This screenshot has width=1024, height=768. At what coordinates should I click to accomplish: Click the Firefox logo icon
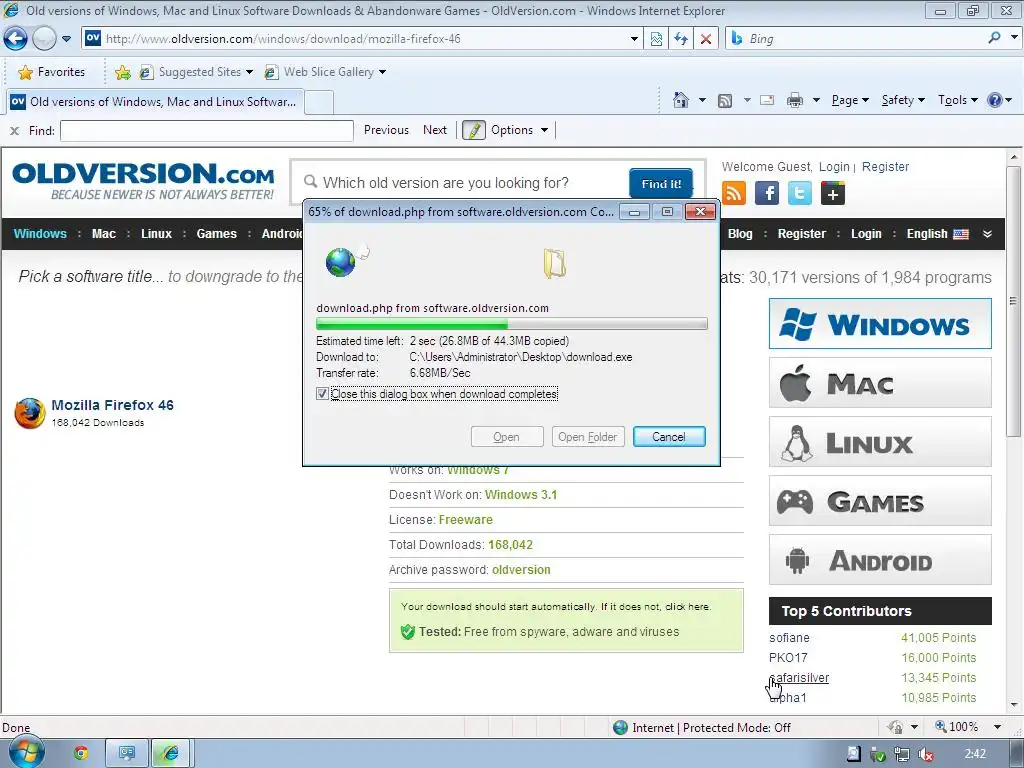30,413
